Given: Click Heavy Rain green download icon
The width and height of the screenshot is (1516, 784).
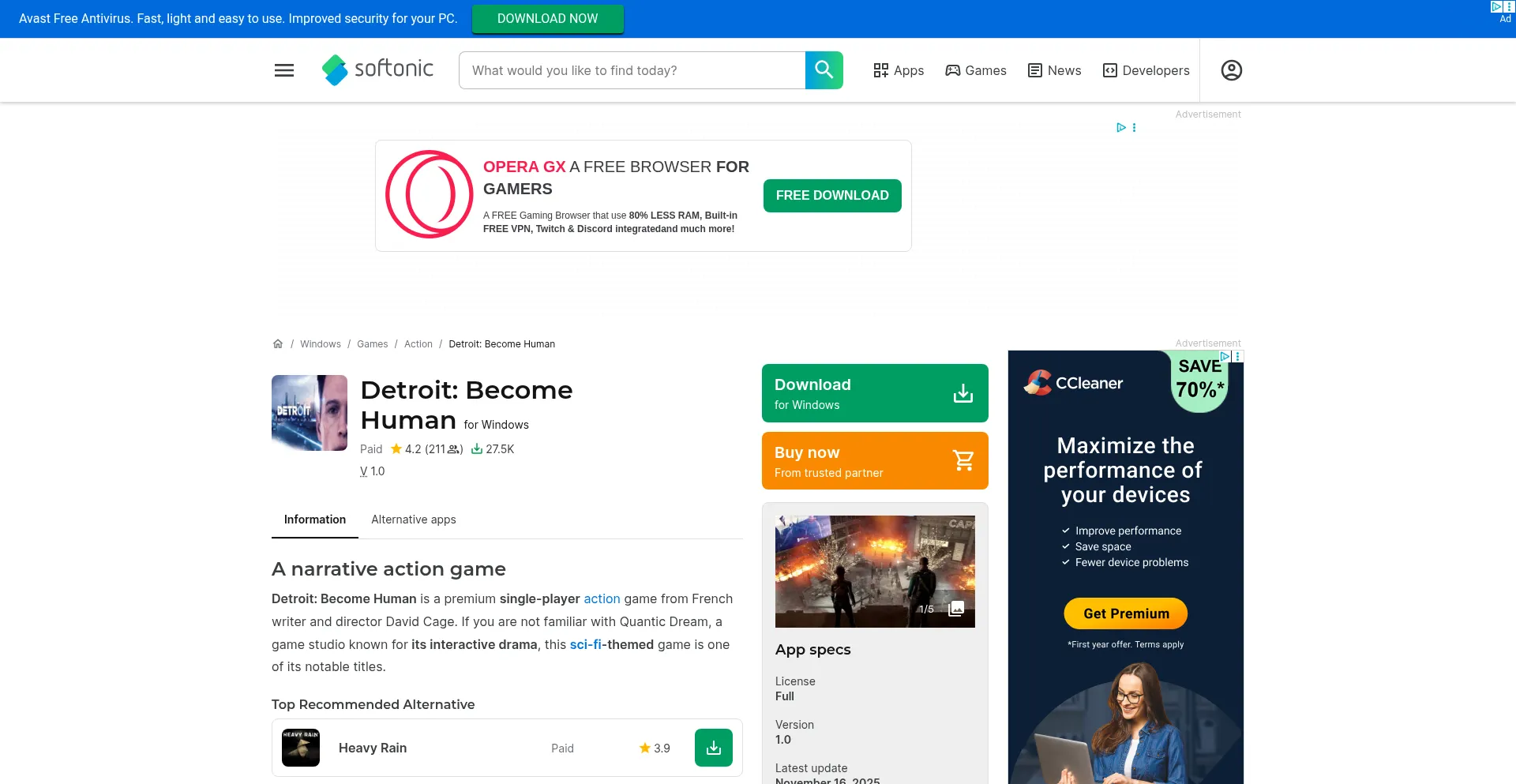Looking at the screenshot, I should click(714, 748).
